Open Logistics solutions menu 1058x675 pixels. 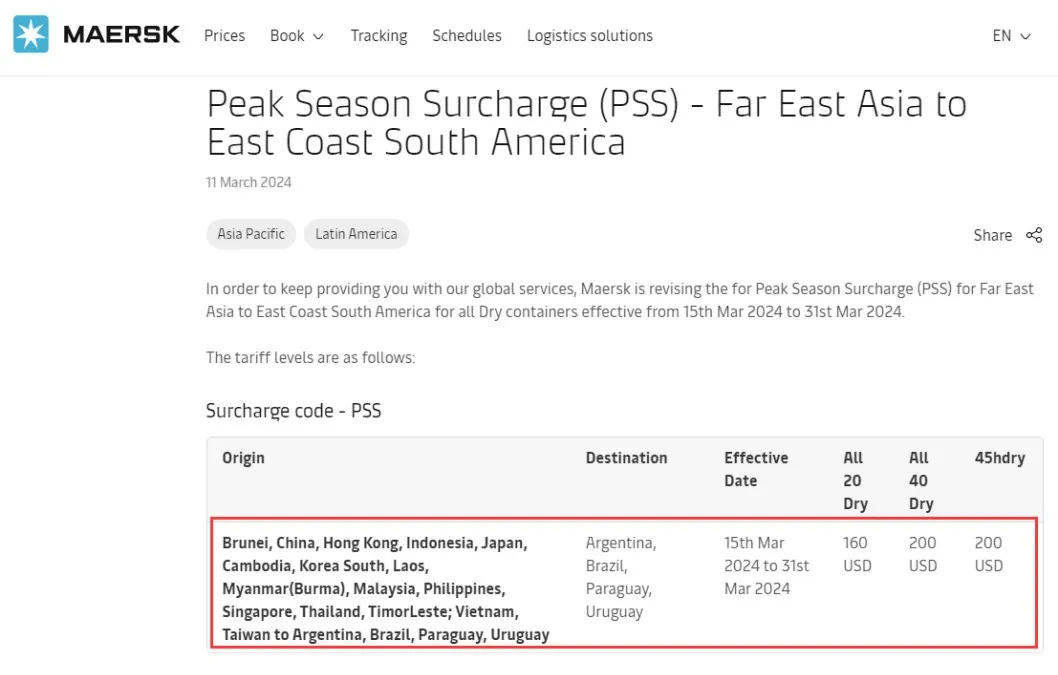pyautogui.click(x=590, y=36)
